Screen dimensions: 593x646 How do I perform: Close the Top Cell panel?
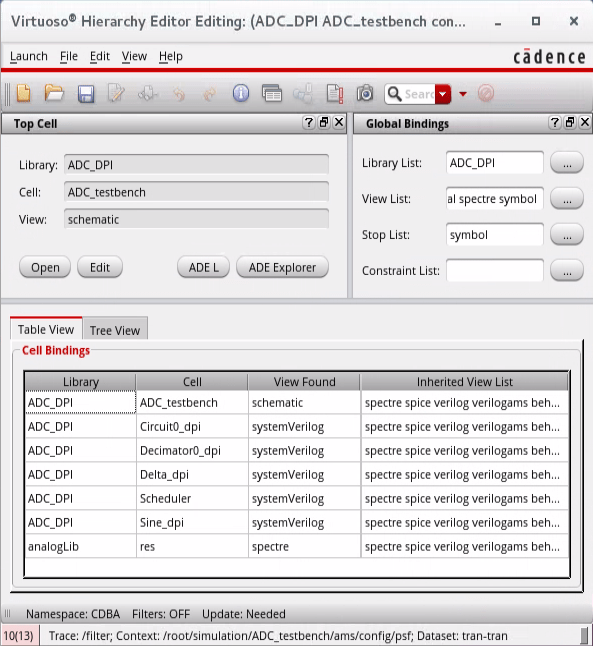coord(339,122)
